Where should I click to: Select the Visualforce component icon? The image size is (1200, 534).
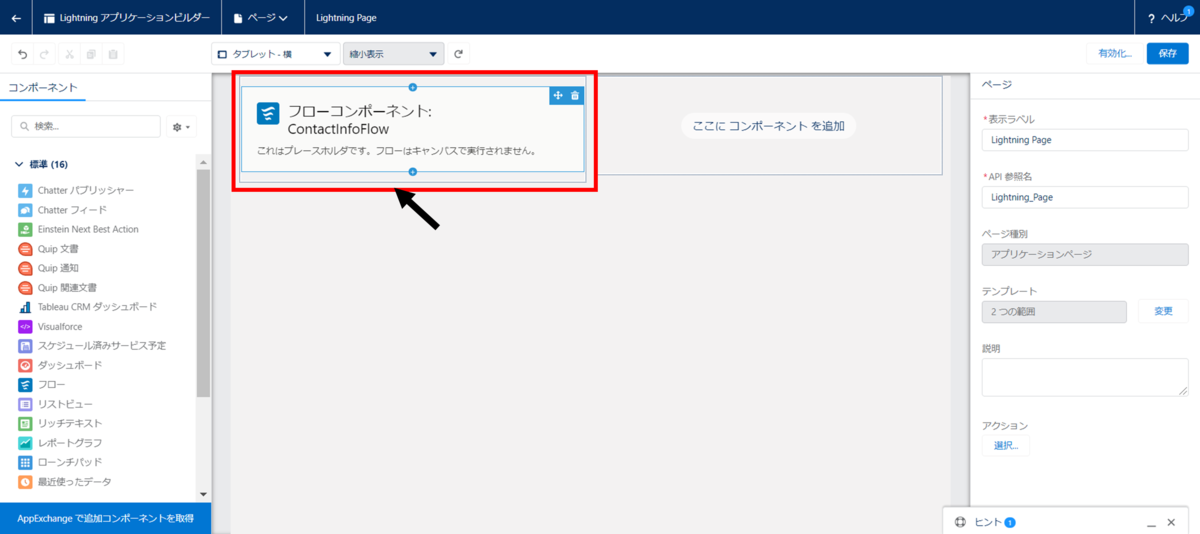click(26, 326)
